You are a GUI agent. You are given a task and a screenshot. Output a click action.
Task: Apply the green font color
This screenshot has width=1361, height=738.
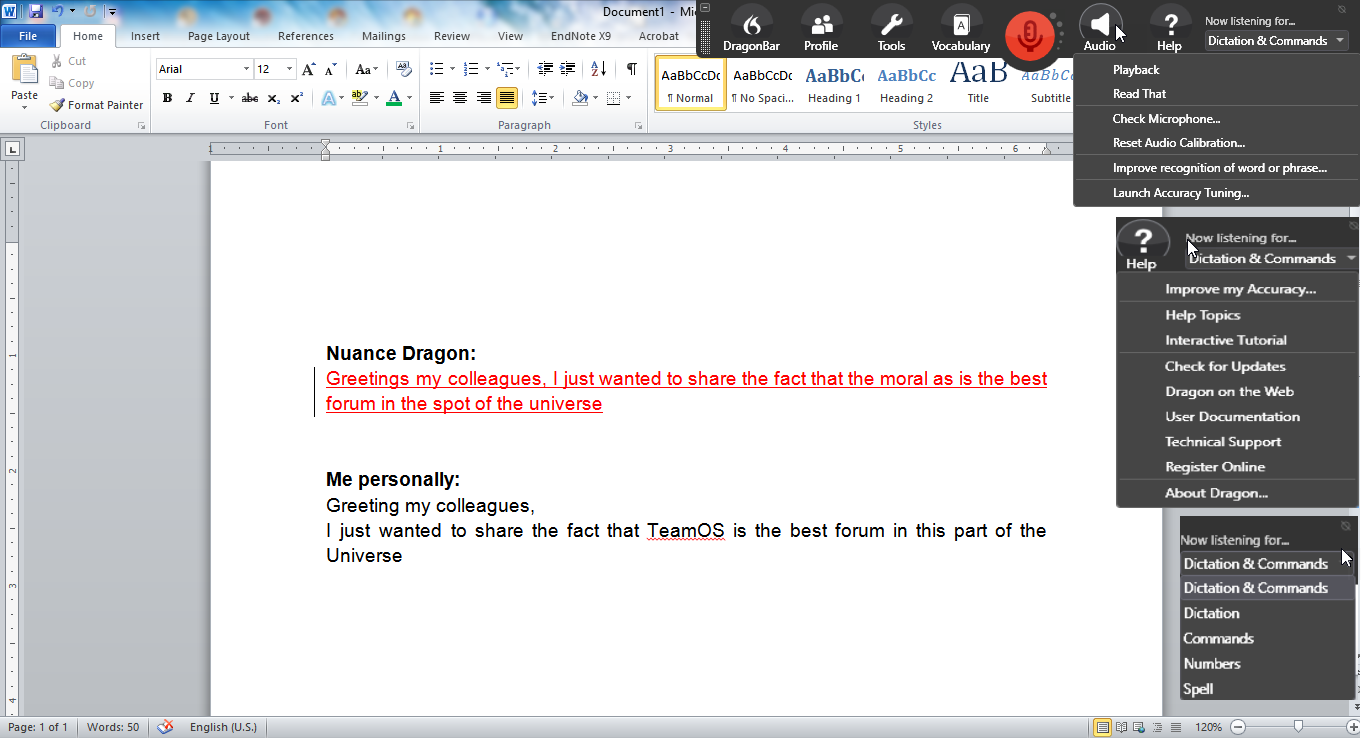click(x=393, y=98)
